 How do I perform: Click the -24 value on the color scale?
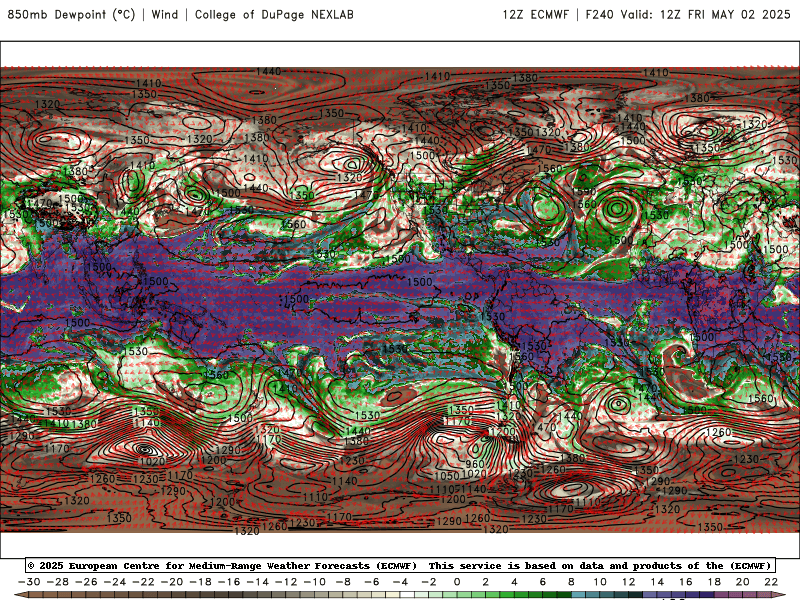coord(115,582)
